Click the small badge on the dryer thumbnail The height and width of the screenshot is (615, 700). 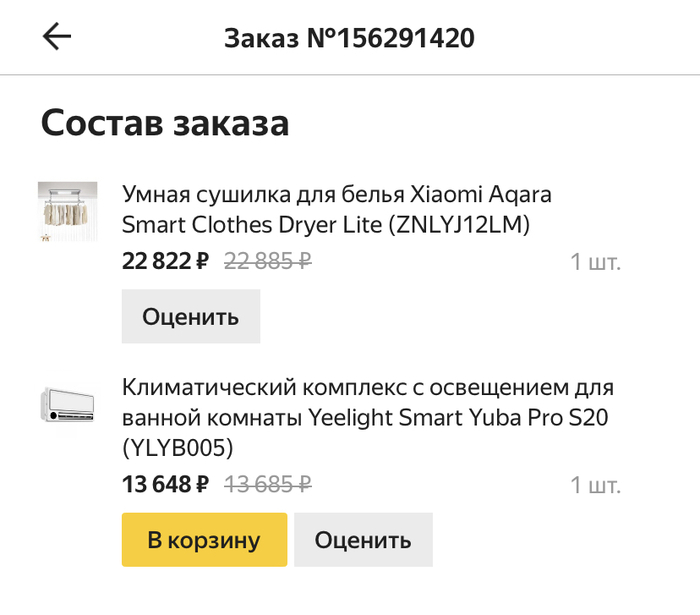click(x=45, y=240)
